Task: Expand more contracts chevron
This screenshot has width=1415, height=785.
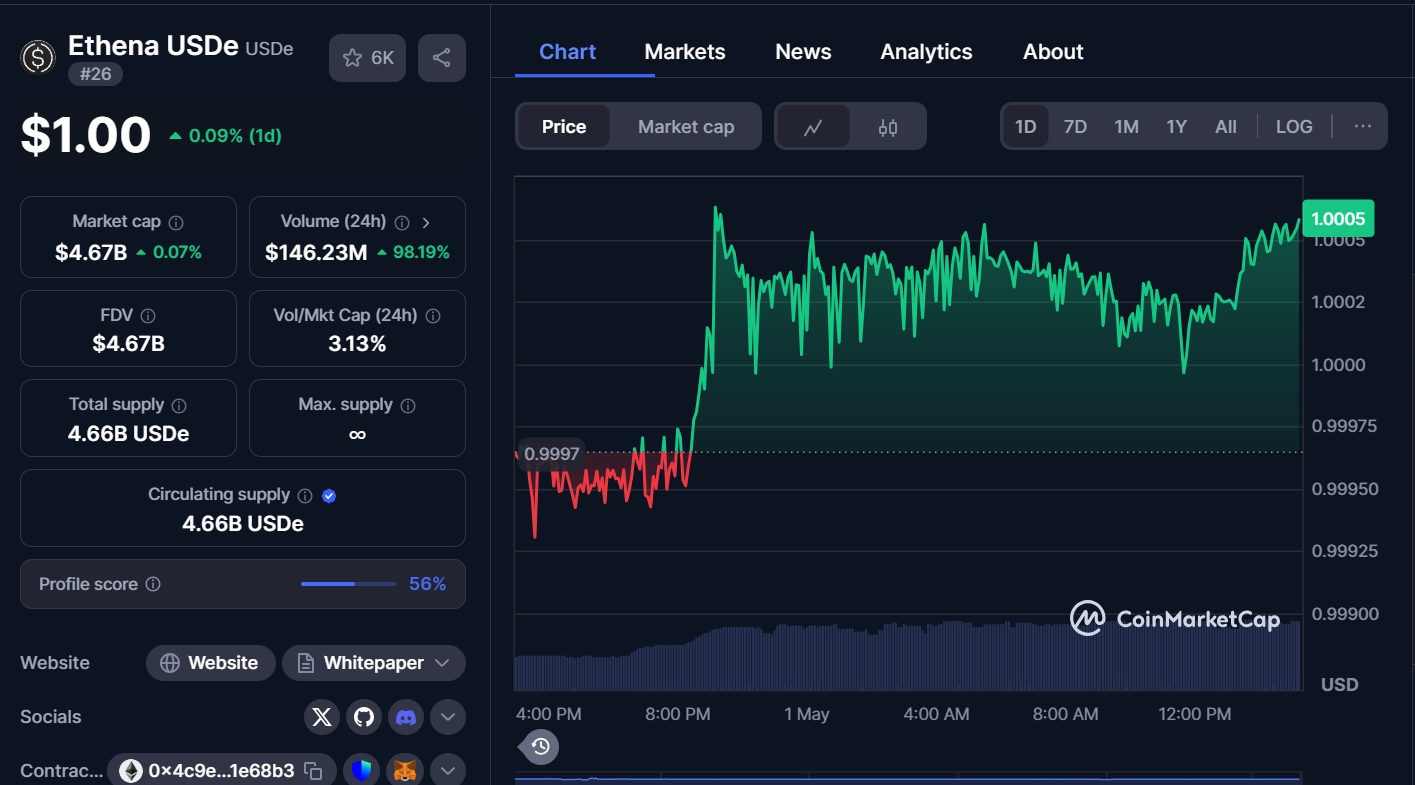Action: [448, 771]
